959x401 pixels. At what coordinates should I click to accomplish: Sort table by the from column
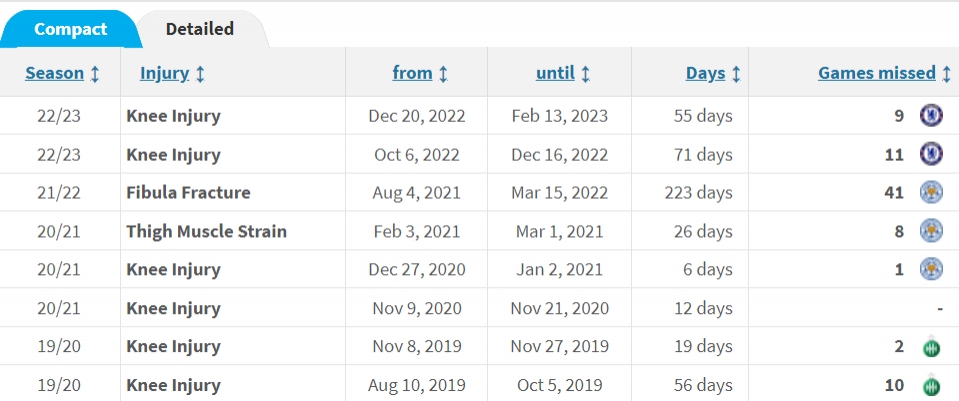tap(412, 73)
